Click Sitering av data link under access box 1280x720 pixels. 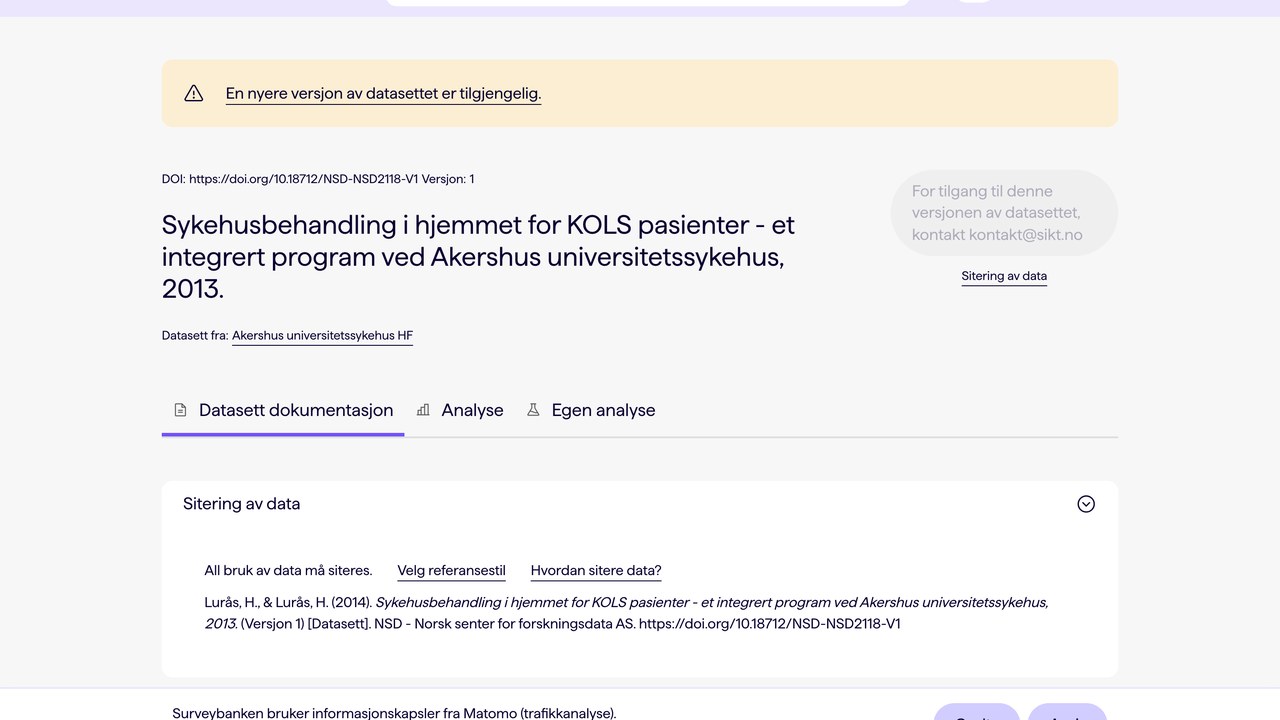coord(1004,276)
